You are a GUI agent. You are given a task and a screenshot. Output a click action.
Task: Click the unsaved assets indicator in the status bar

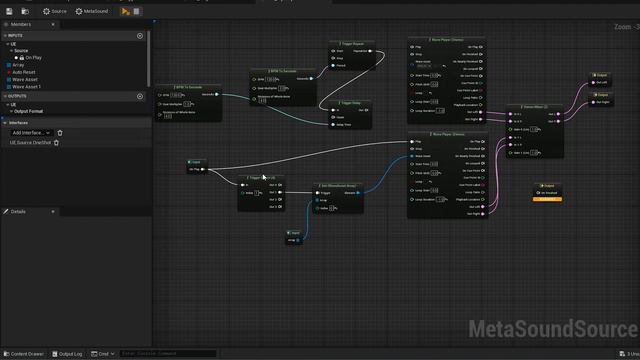click(x=629, y=354)
